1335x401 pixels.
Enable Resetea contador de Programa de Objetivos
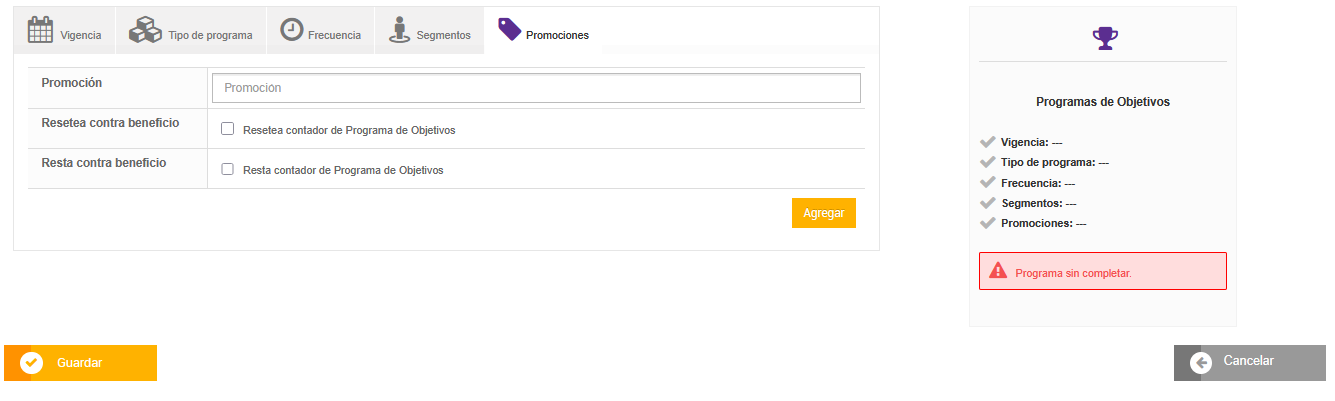pyautogui.click(x=227, y=129)
